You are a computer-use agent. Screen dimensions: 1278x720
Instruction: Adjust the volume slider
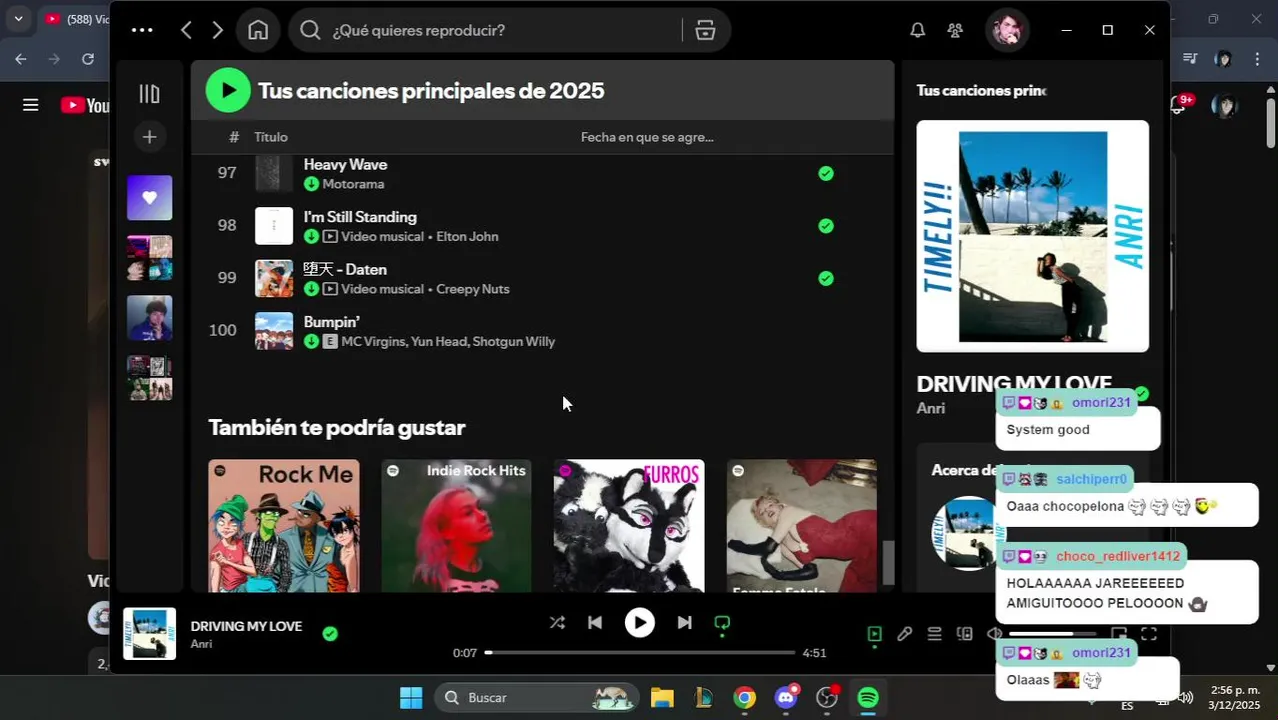[x=1053, y=634]
